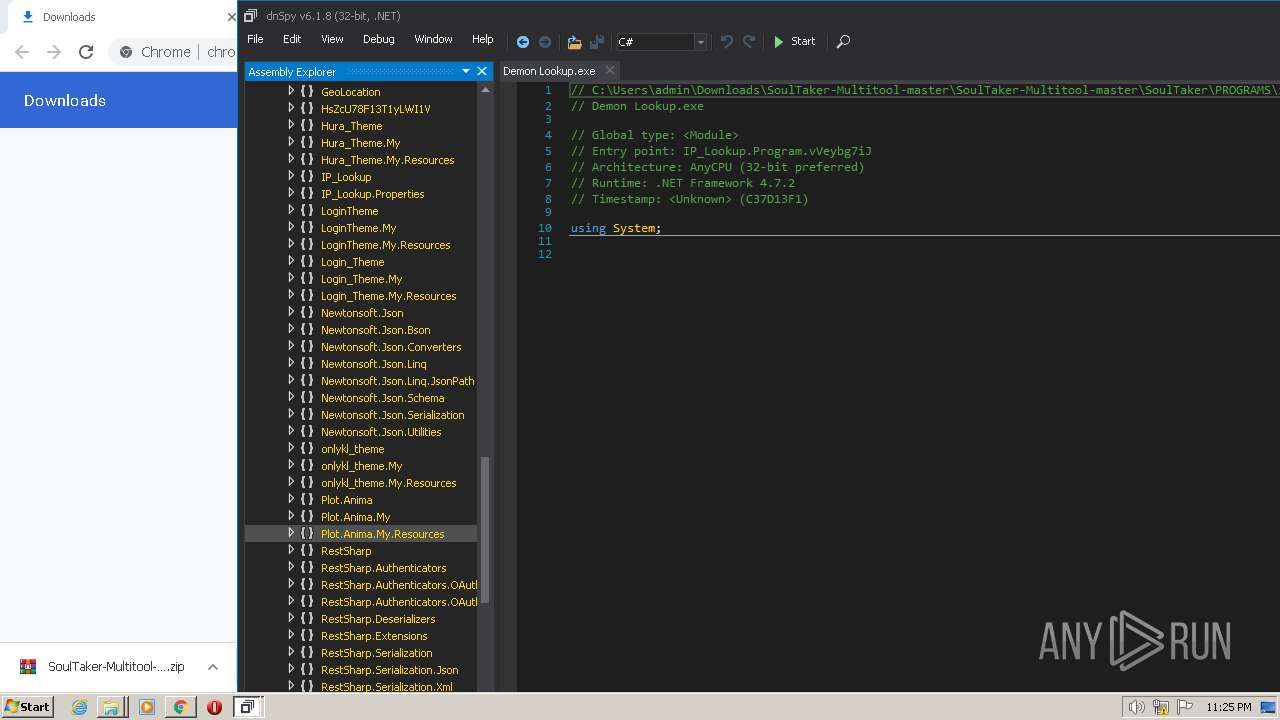This screenshot has width=1280, height=720.
Task: Undo with the toolbar arrow icon
Action: coord(727,42)
